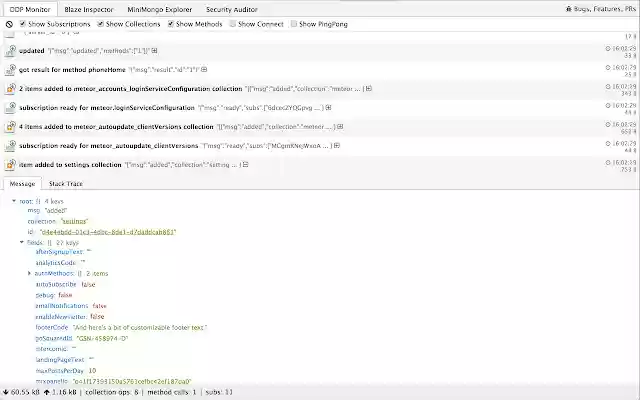Screen dimensions: 640x400
Task: Expand the JSON of the loginServiceConfiguration added message
Action: click(x=369, y=89)
